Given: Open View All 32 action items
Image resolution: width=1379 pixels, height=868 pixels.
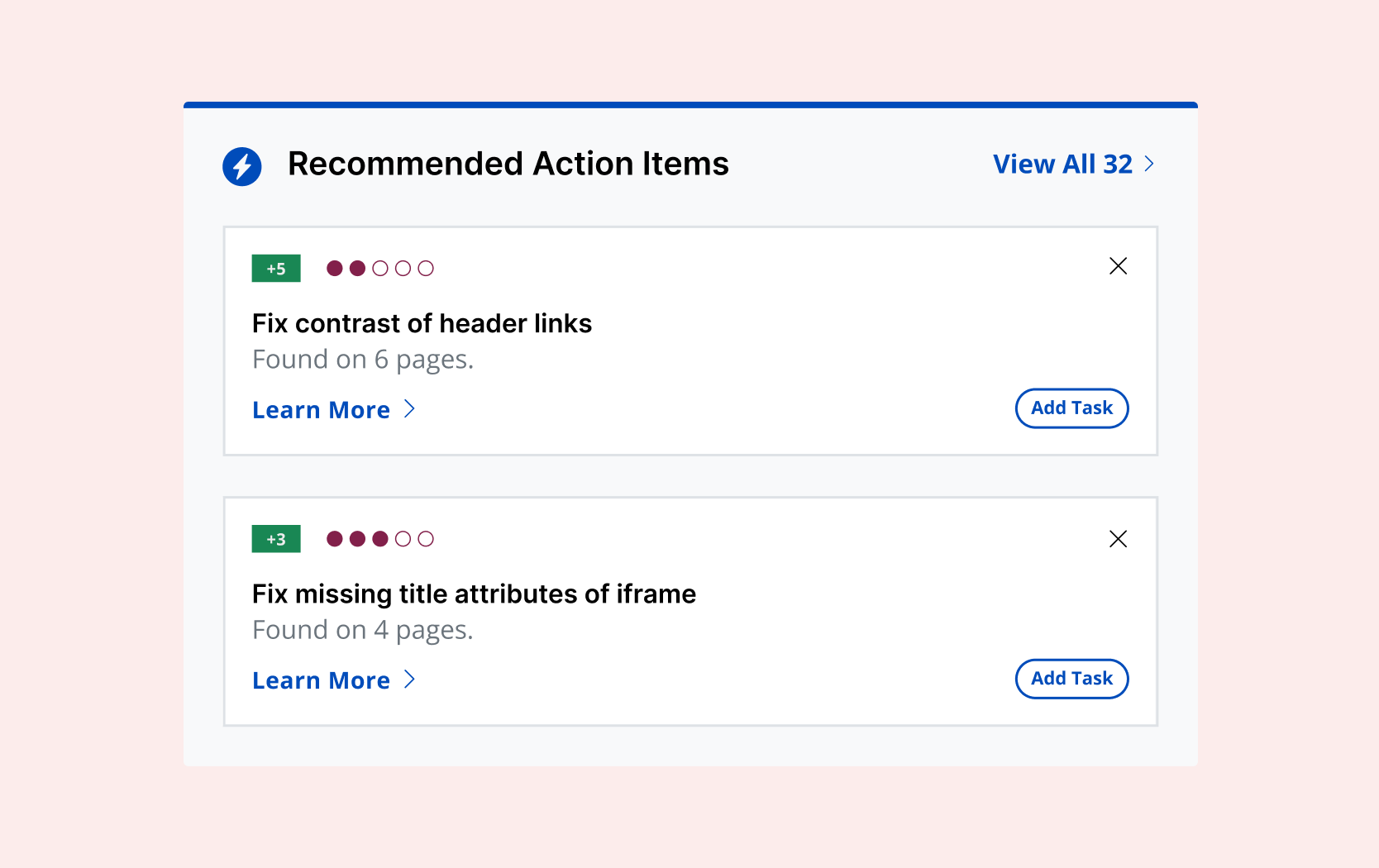Looking at the screenshot, I should [x=1062, y=164].
